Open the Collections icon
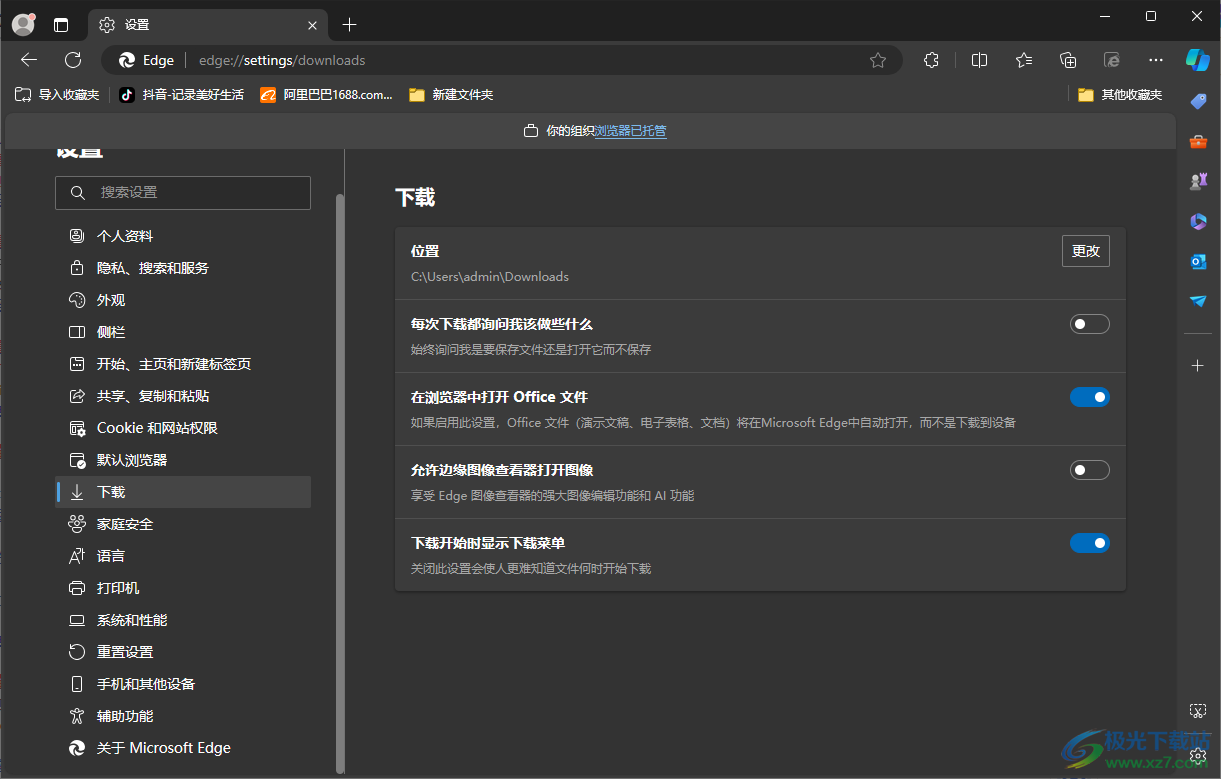The width and height of the screenshot is (1221, 779). tap(1068, 60)
